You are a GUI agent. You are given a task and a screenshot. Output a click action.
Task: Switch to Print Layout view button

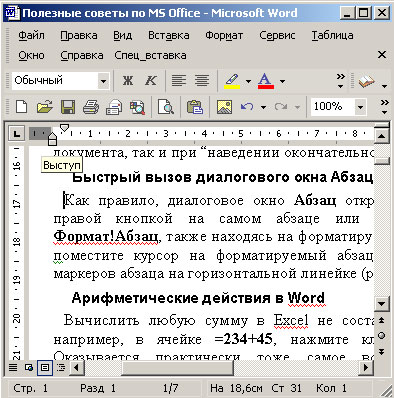pyautogui.click(x=45, y=367)
